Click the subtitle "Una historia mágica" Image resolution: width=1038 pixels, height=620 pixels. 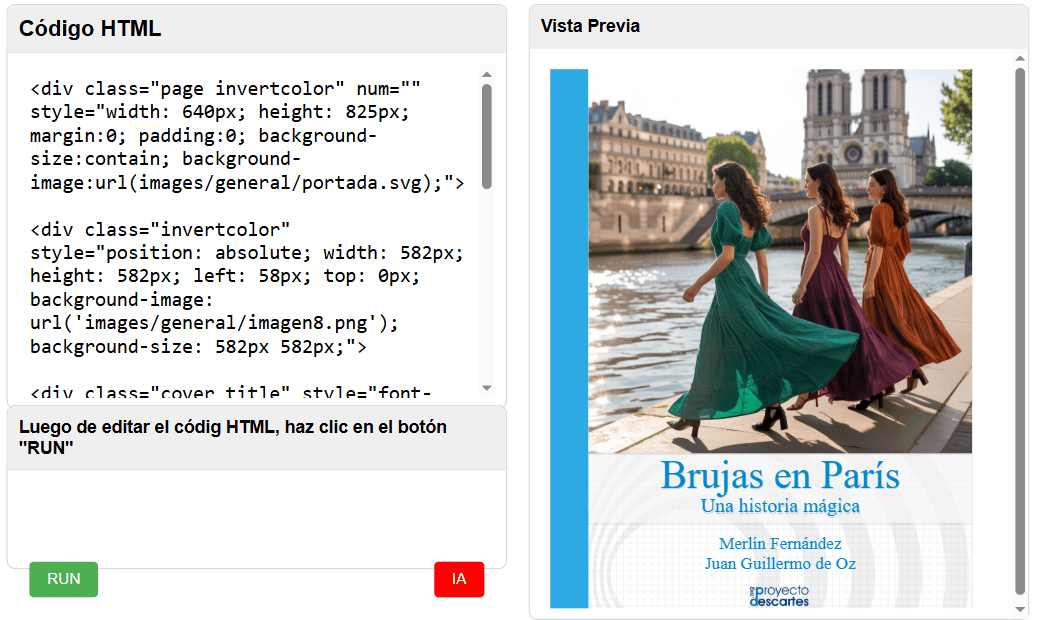(x=780, y=506)
